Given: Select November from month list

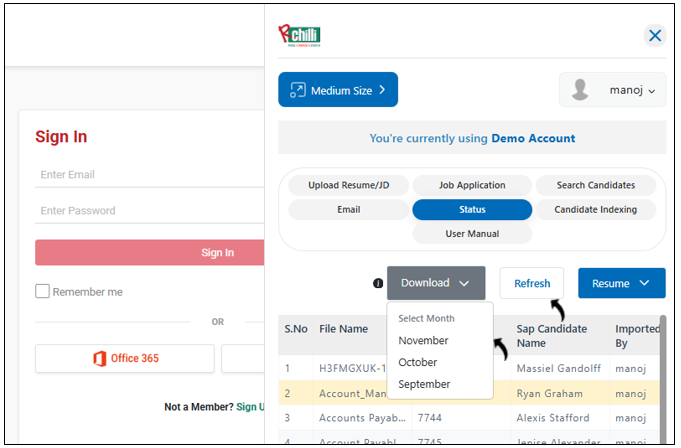Looking at the screenshot, I should pos(423,341).
